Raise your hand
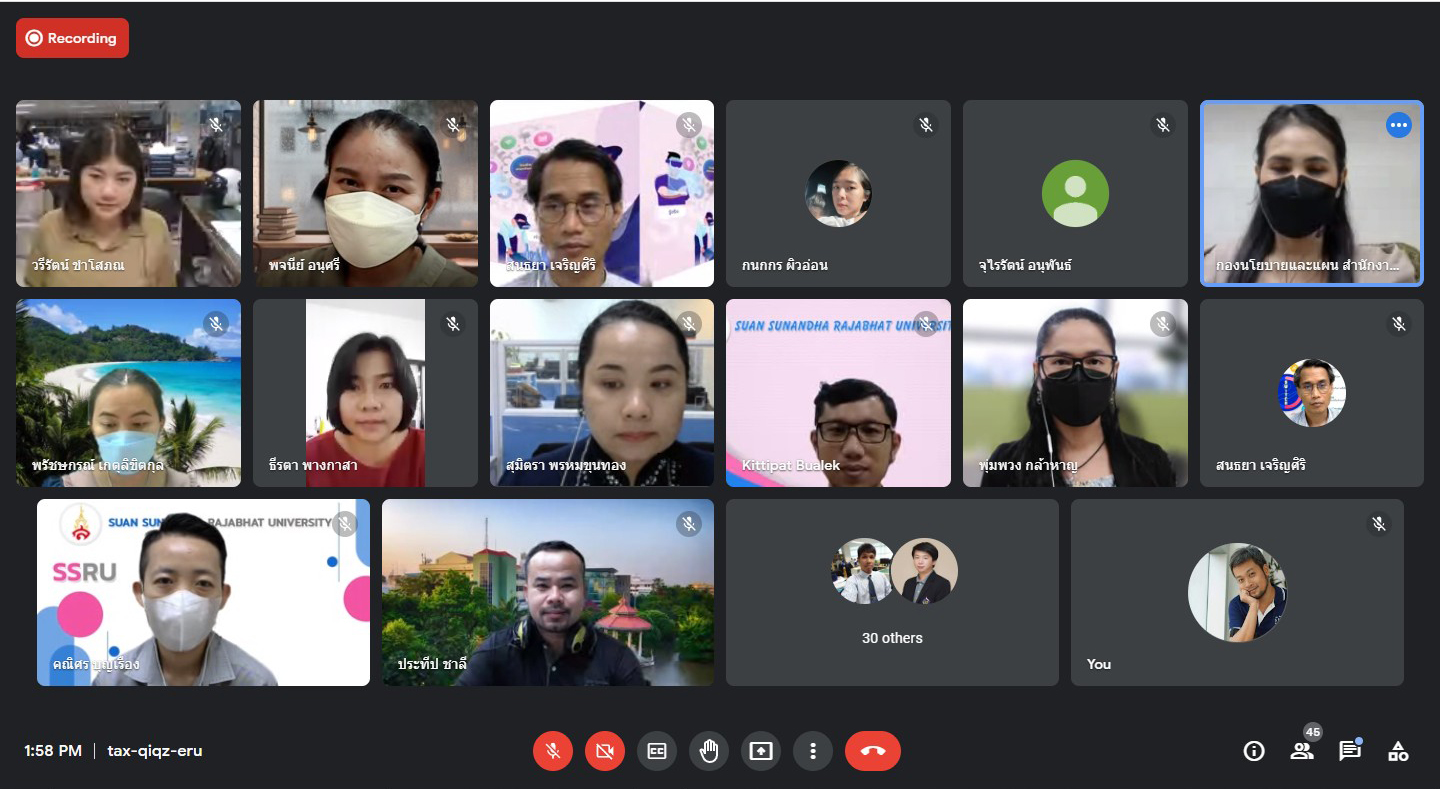The image size is (1440, 789). (708, 751)
